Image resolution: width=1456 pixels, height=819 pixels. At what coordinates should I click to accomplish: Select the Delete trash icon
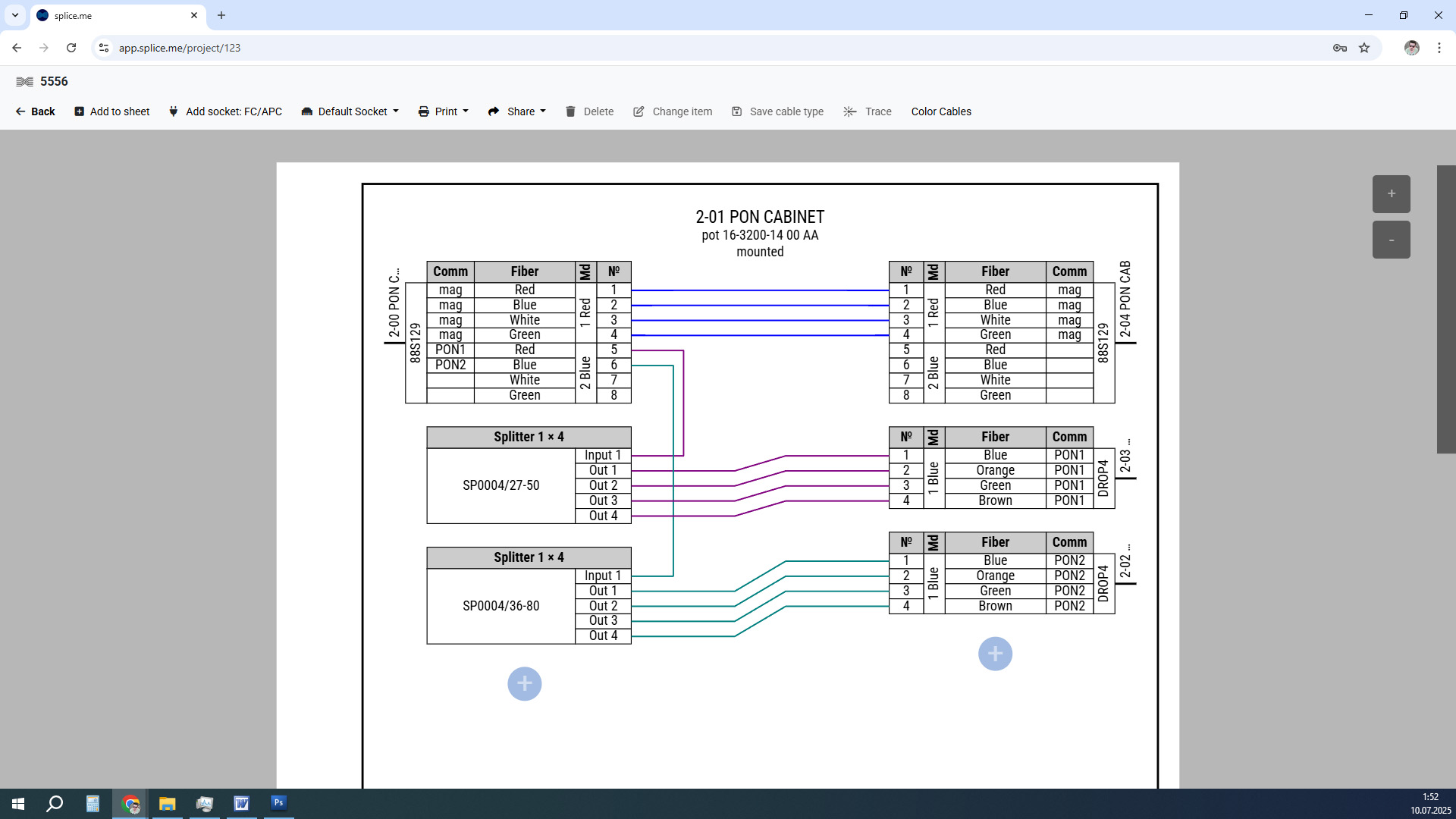click(x=571, y=111)
